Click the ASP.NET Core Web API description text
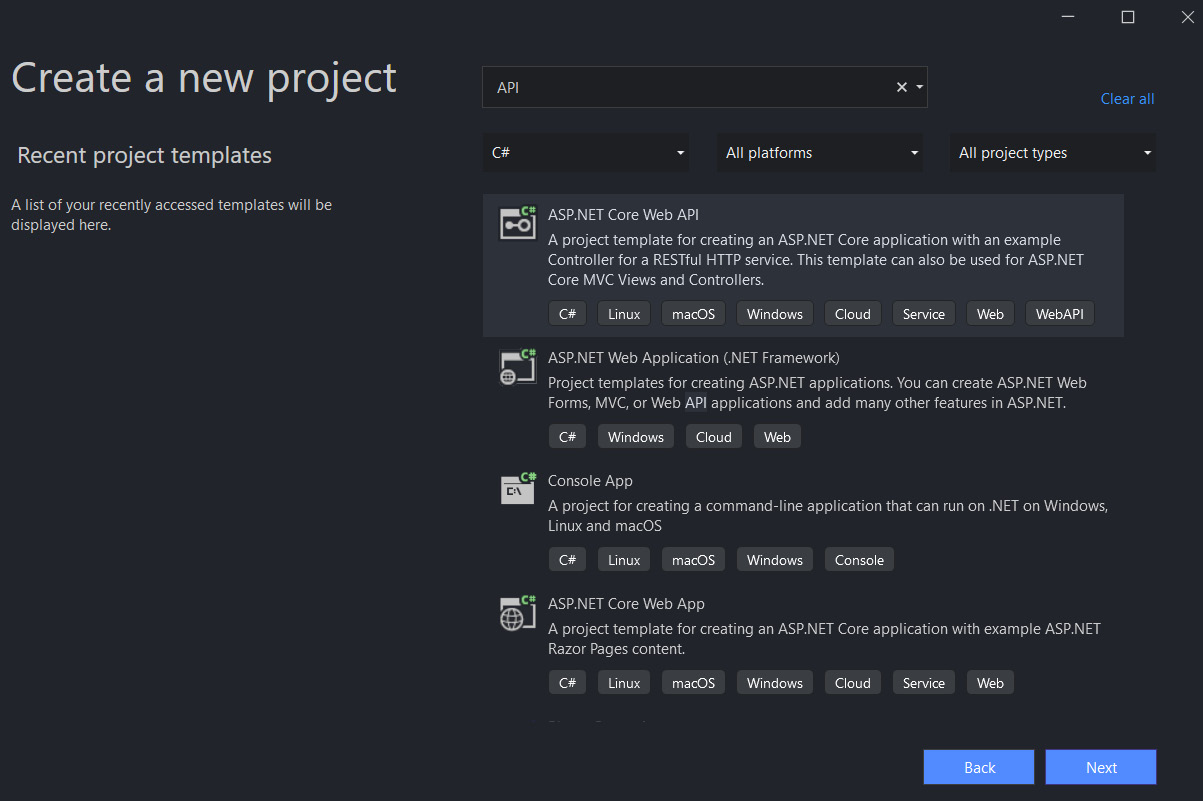1203x801 pixels. (816, 260)
